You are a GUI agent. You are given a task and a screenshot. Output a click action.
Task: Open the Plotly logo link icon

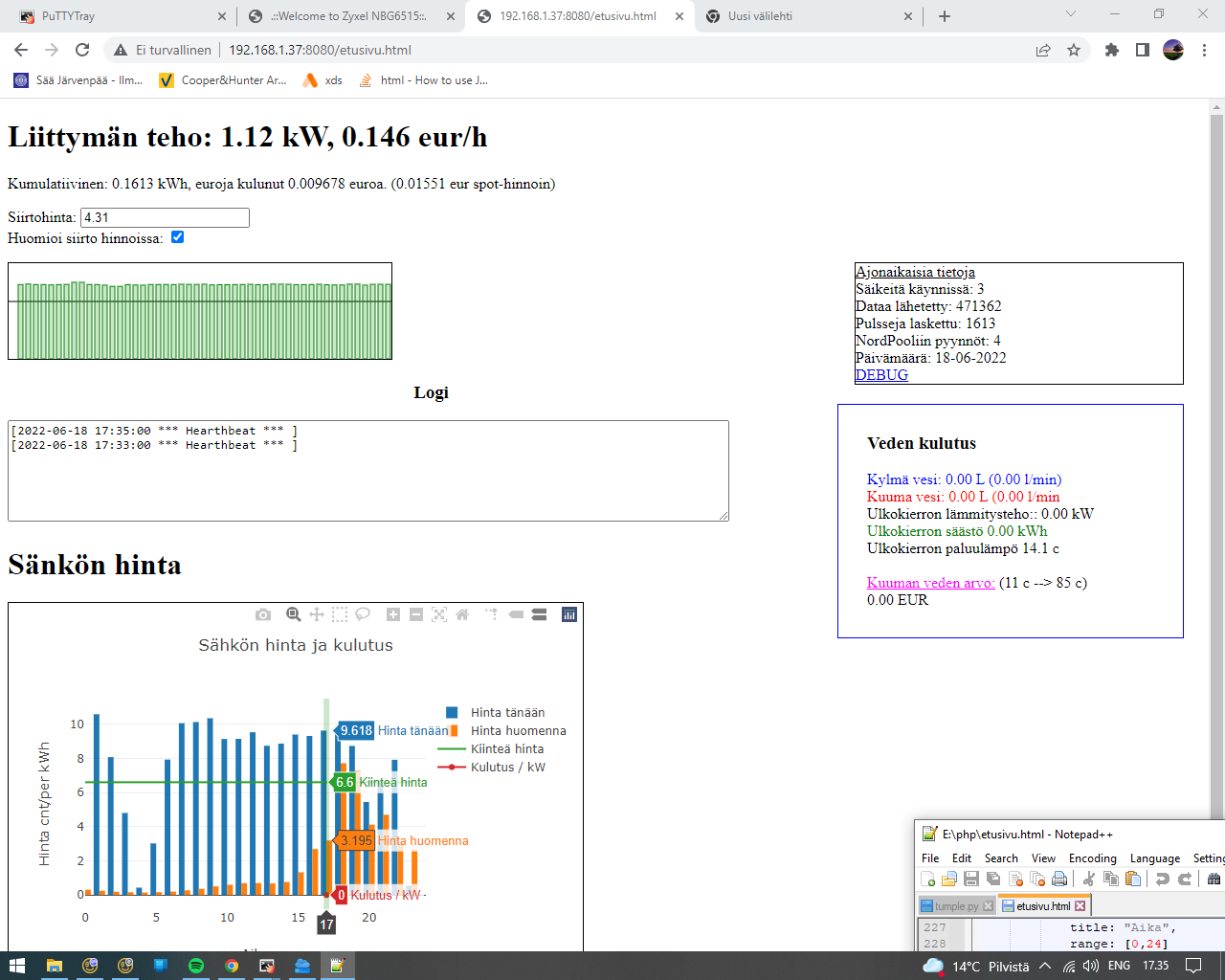[569, 614]
